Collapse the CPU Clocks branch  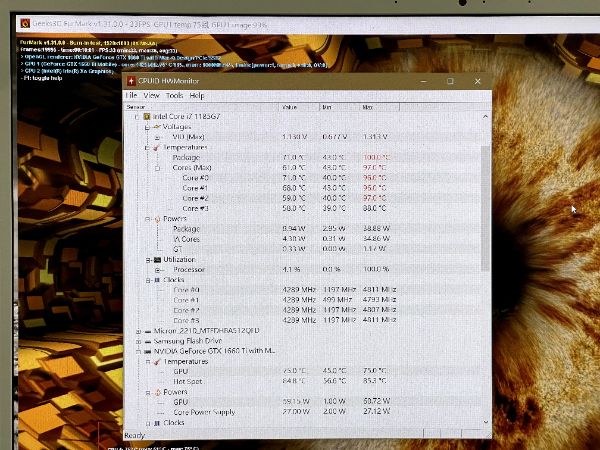pyautogui.click(x=148, y=280)
